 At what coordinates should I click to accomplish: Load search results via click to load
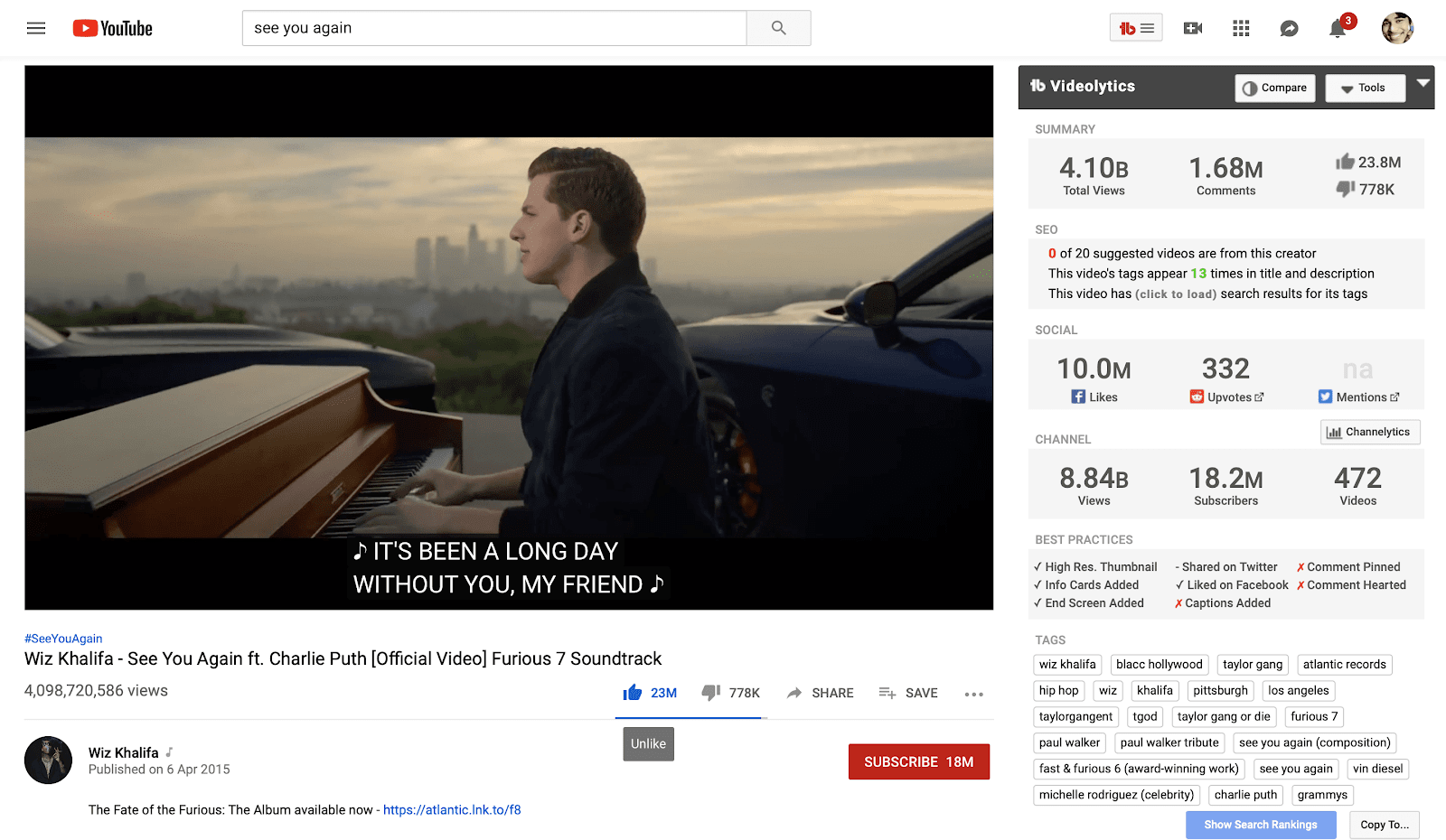1176,294
